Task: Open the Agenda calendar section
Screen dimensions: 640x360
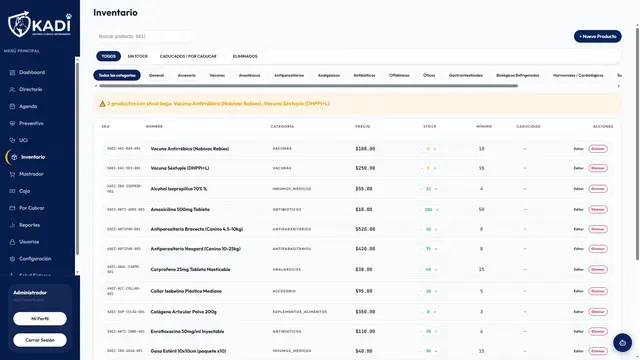Action: coord(28,106)
